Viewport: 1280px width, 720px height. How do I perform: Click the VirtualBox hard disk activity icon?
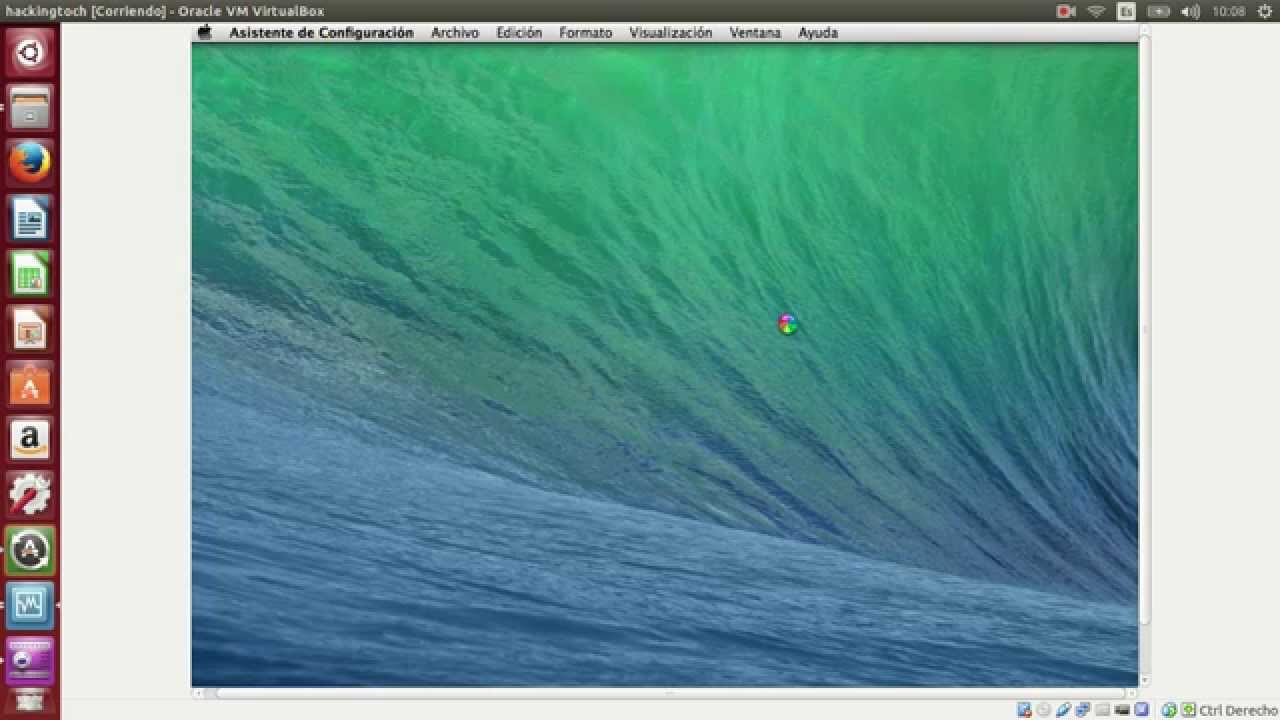point(1024,710)
